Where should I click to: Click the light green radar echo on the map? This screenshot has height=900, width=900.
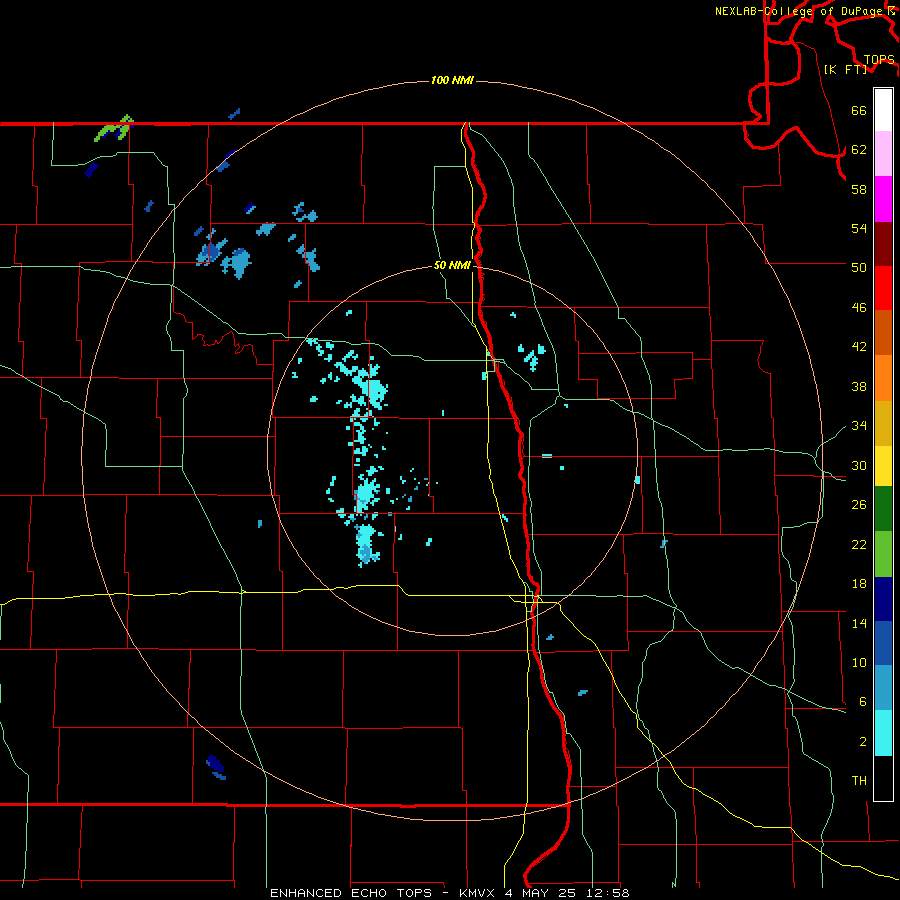(x=112, y=130)
